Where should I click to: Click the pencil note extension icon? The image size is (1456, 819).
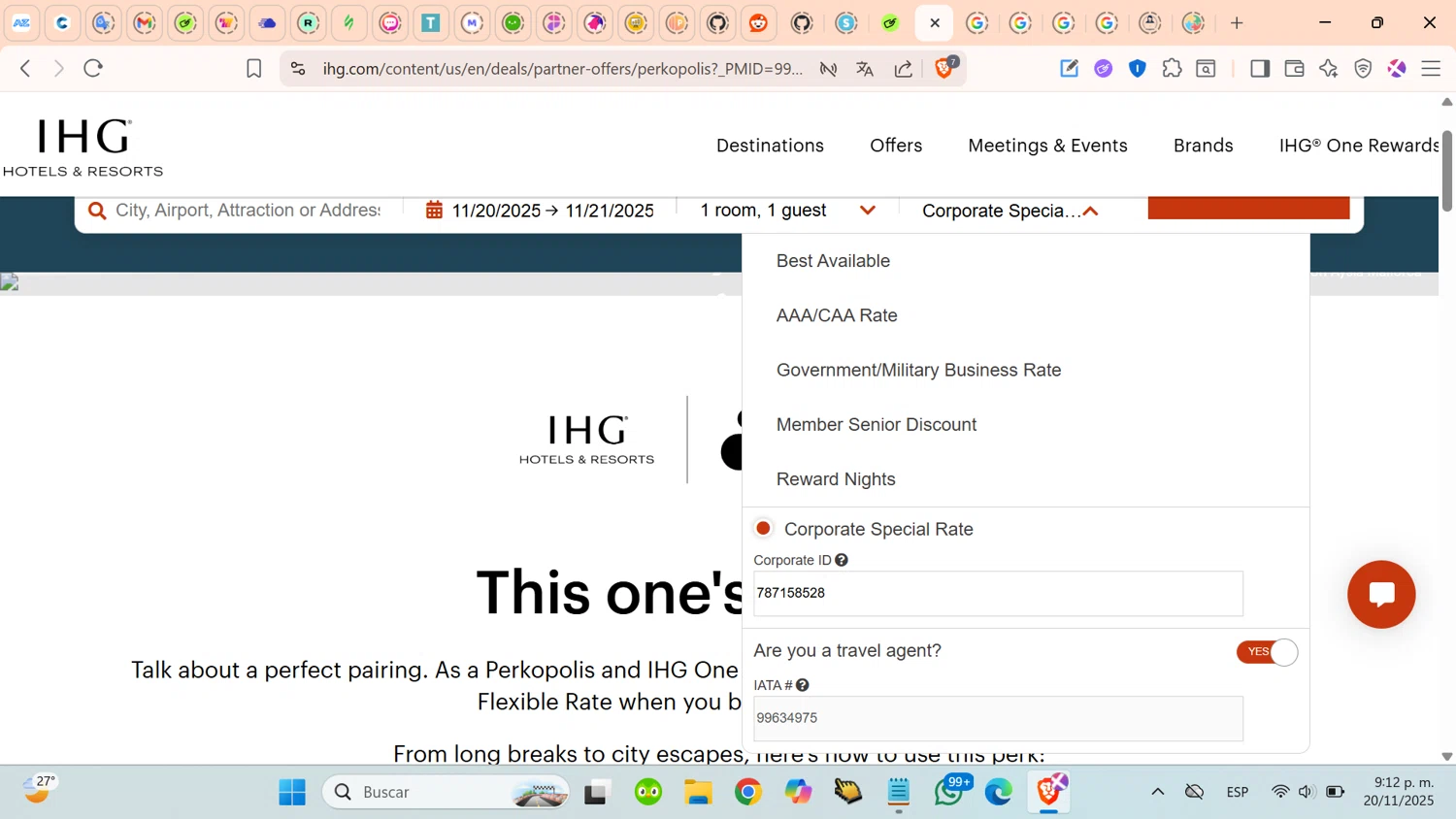click(x=1069, y=68)
